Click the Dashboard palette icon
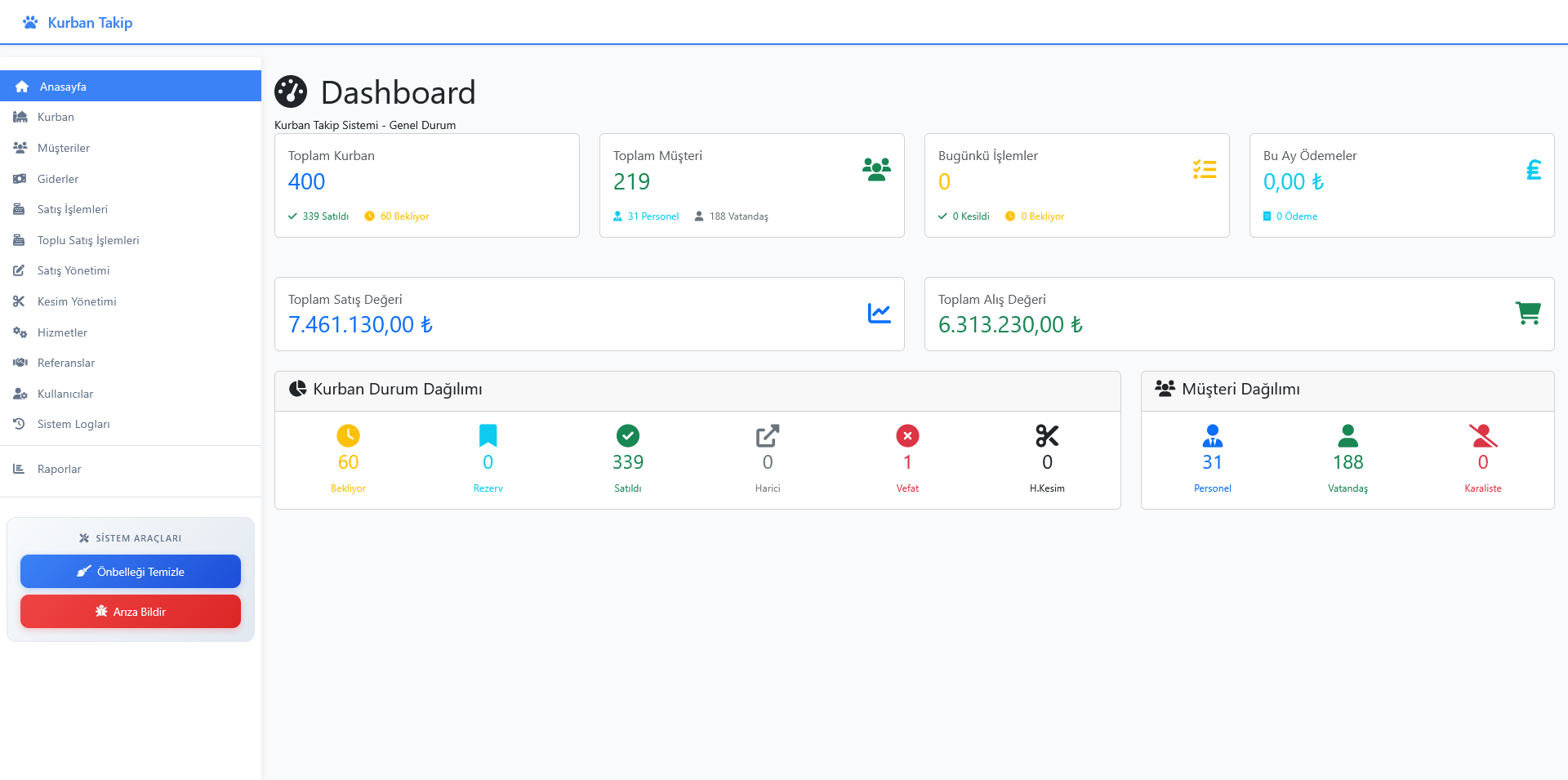Screen dimensions: 1568x780 pos(291,92)
